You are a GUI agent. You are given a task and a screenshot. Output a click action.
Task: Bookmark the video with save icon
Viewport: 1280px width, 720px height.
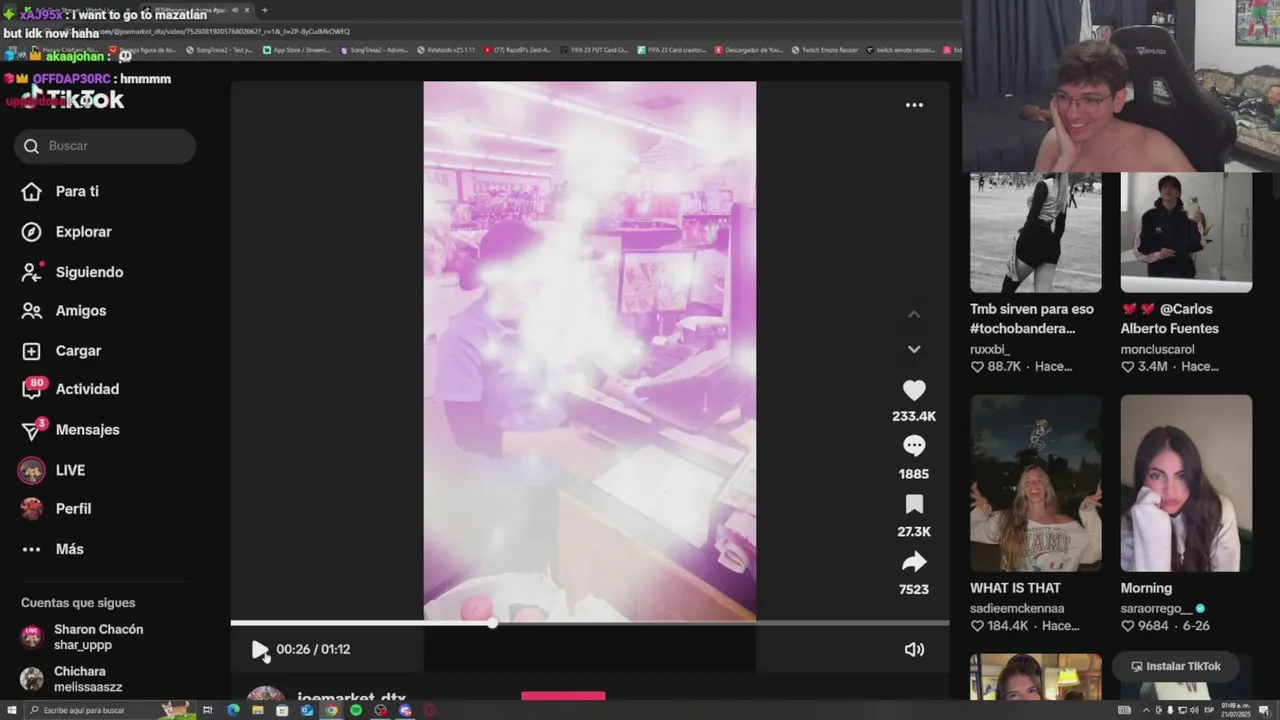click(x=914, y=505)
